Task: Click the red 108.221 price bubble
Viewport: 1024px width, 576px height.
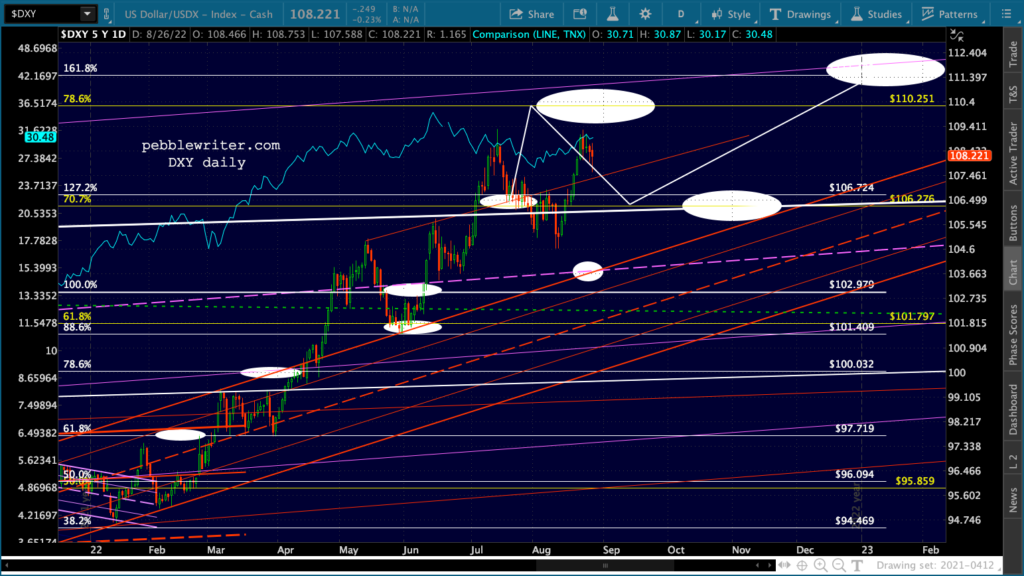Action: [969, 155]
